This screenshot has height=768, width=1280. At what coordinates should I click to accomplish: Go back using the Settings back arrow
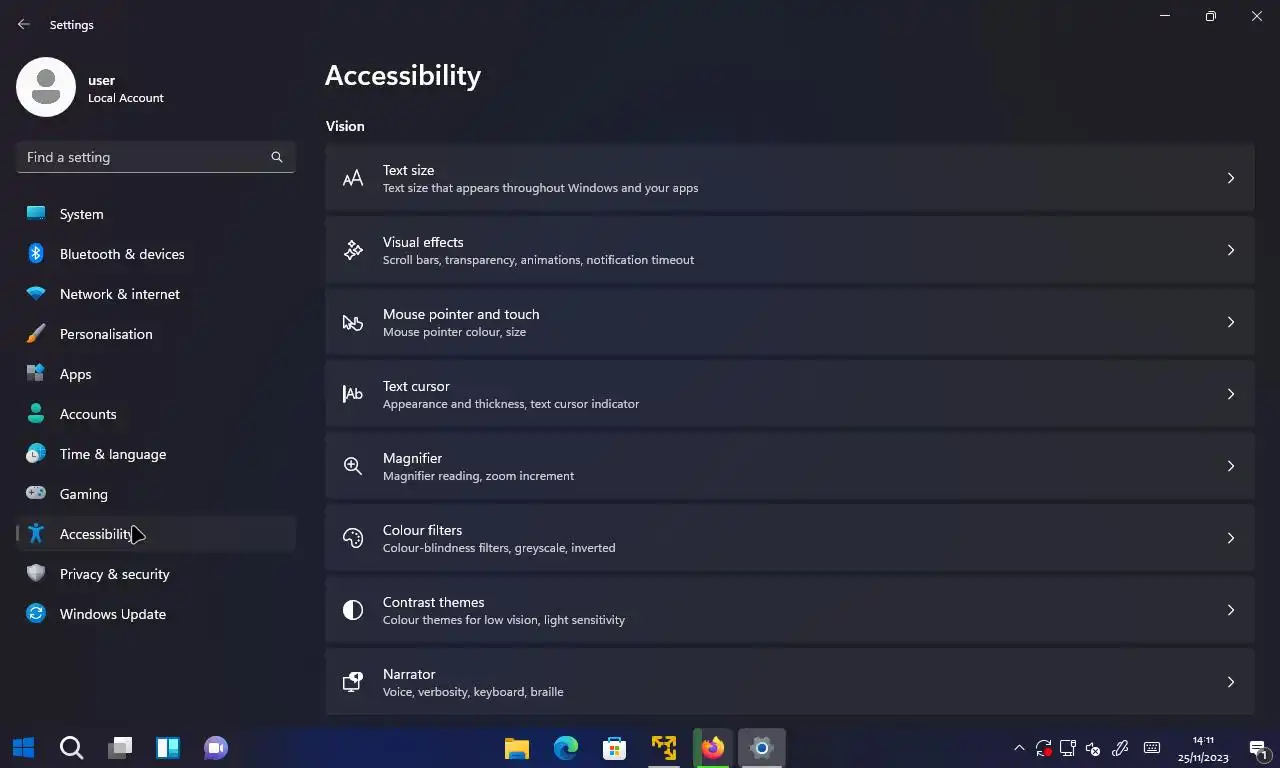click(x=24, y=24)
